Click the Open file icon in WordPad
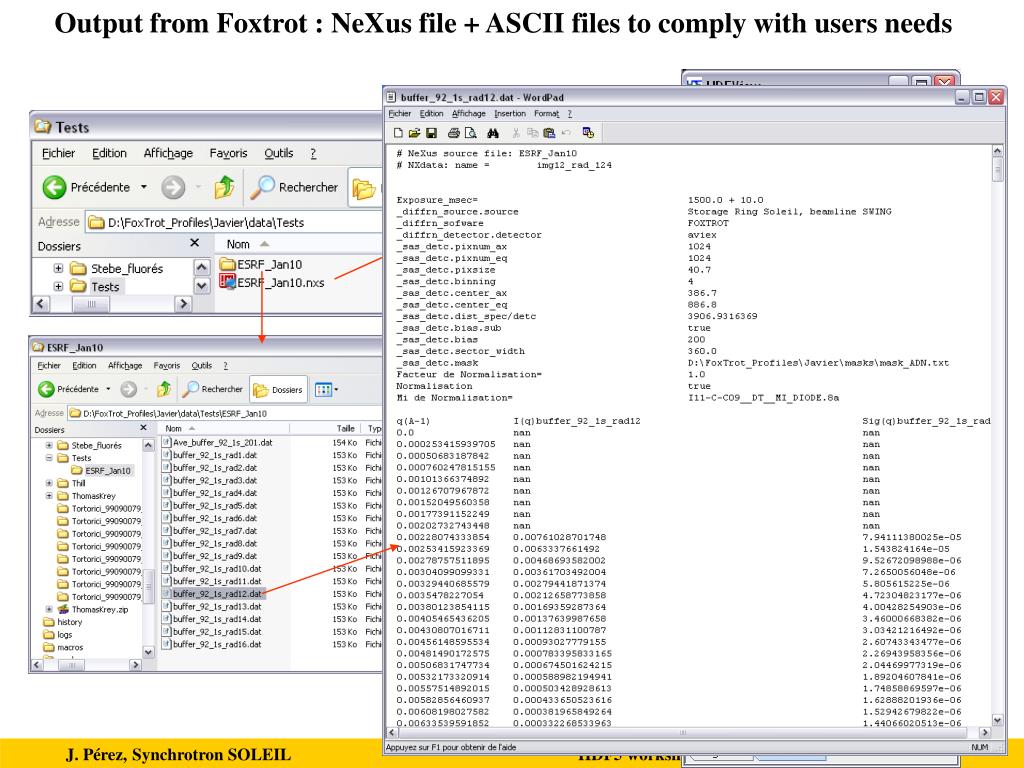The width and height of the screenshot is (1024, 768). pyautogui.click(x=414, y=133)
